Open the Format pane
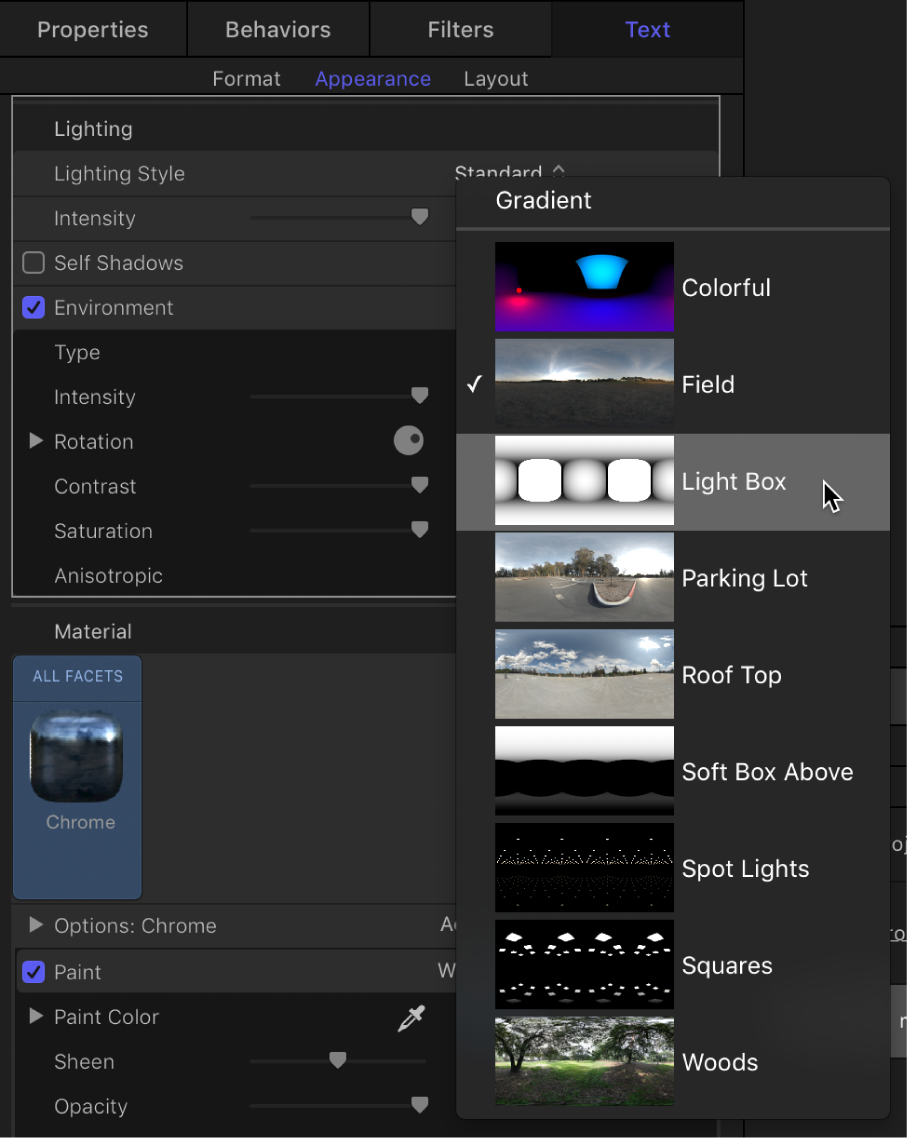Viewport: 907px width, 1138px height. click(246, 78)
